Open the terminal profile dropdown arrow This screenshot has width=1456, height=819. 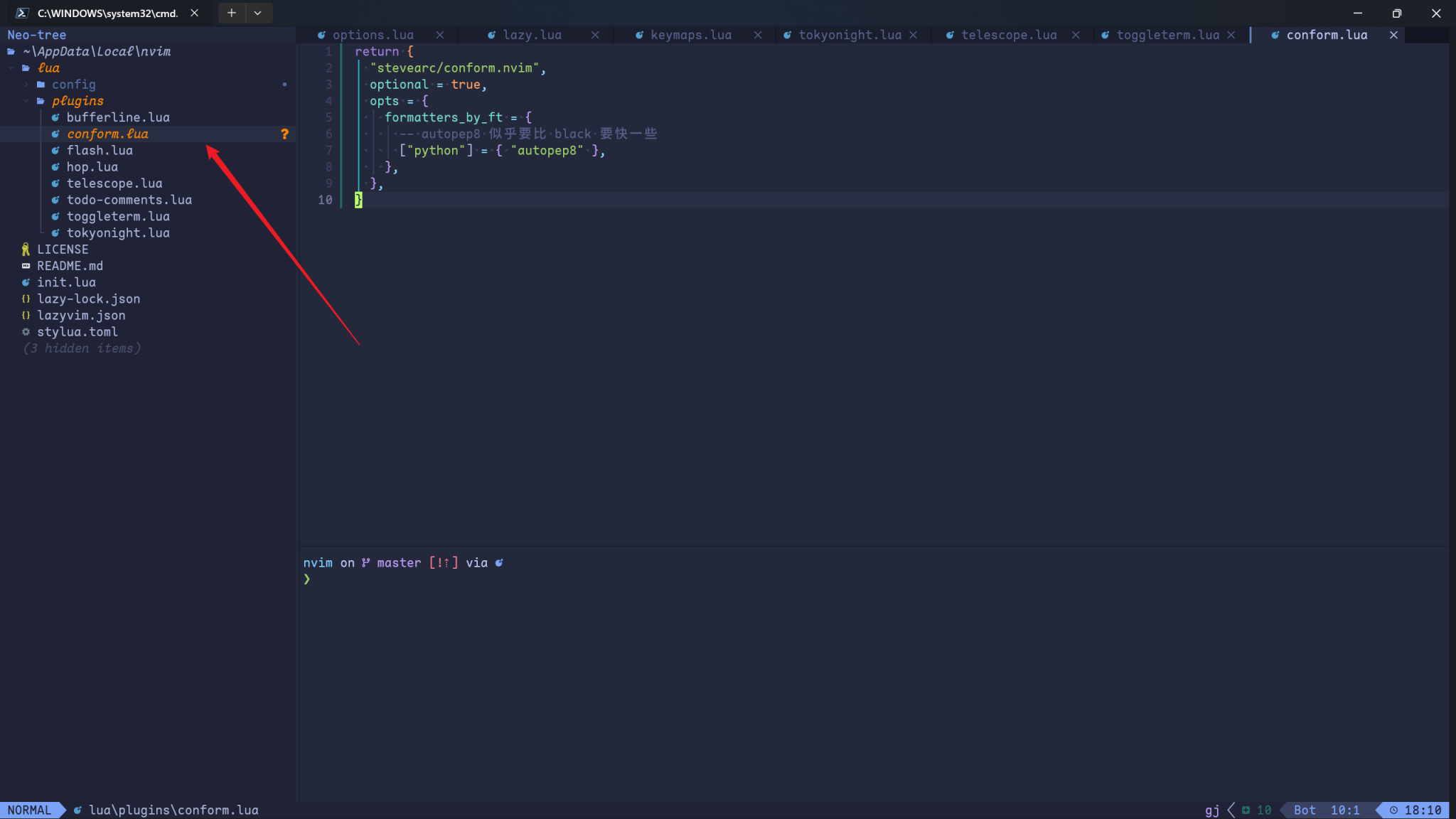pos(258,13)
